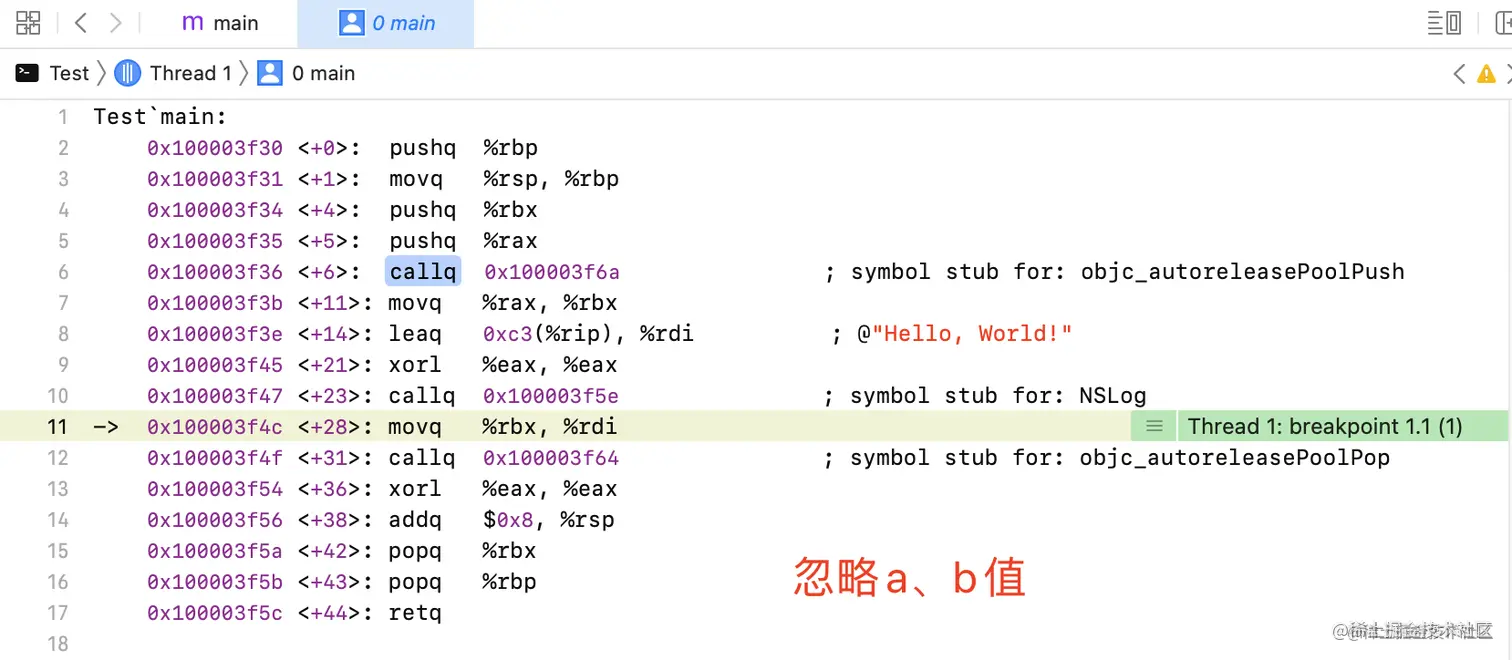Click the Thread 1: breakpoint 1.1 (1) annotation

(1325, 426)
